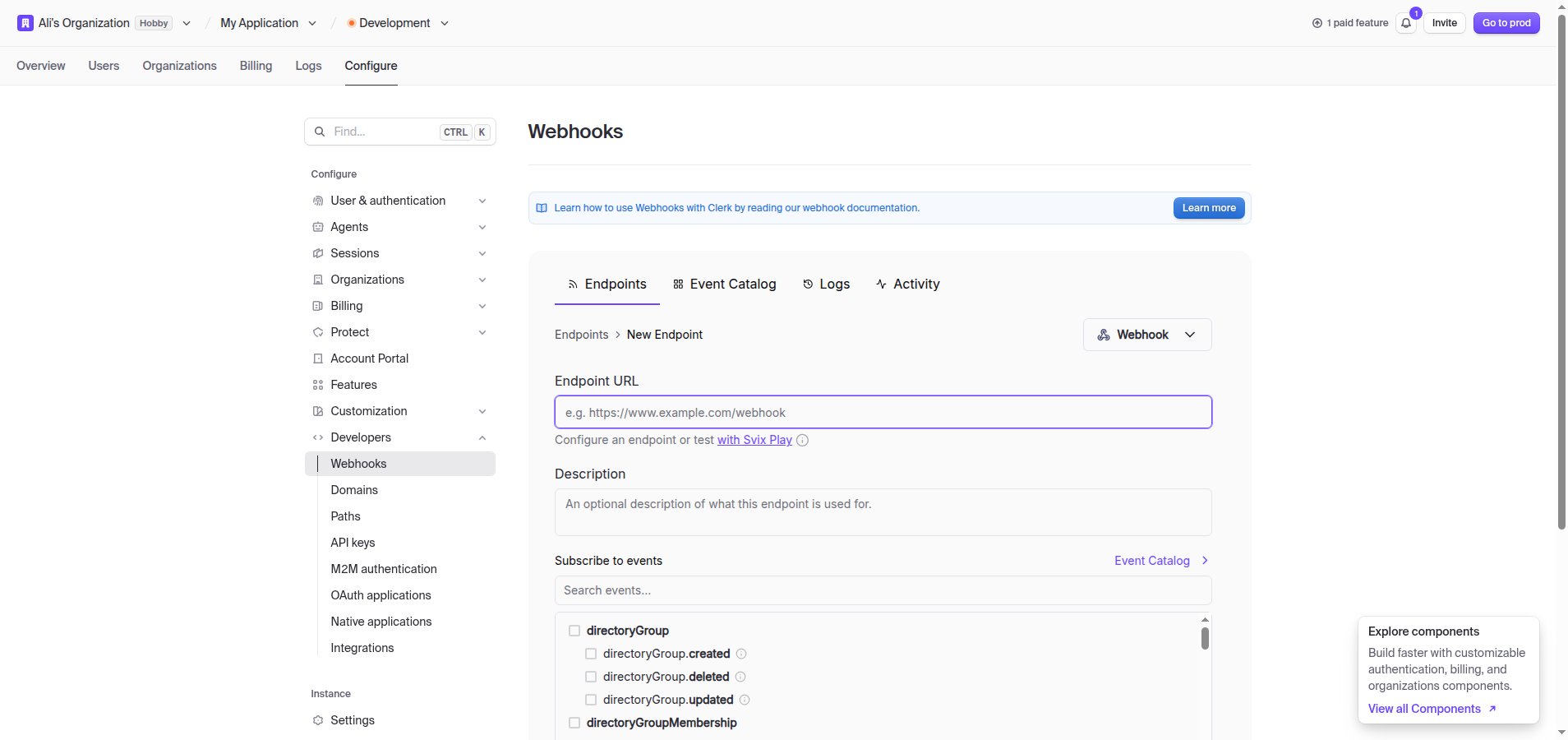Click the info icon beside Svix Play
Viewport: 1568px width, 740px height.
pyautogui.click(x=803, y=440)
